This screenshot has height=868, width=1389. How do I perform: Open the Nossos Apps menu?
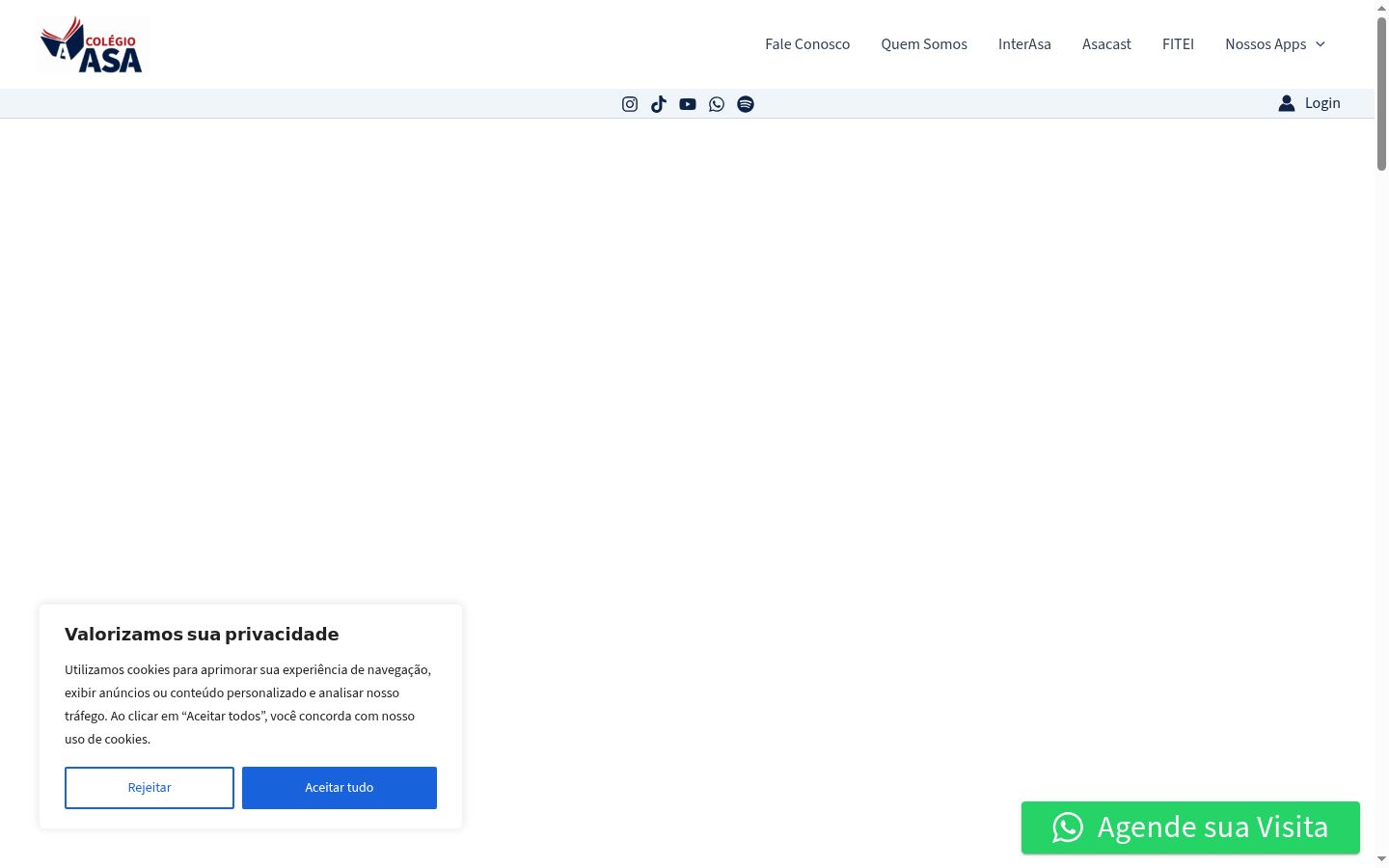(x=1266, y=44)
